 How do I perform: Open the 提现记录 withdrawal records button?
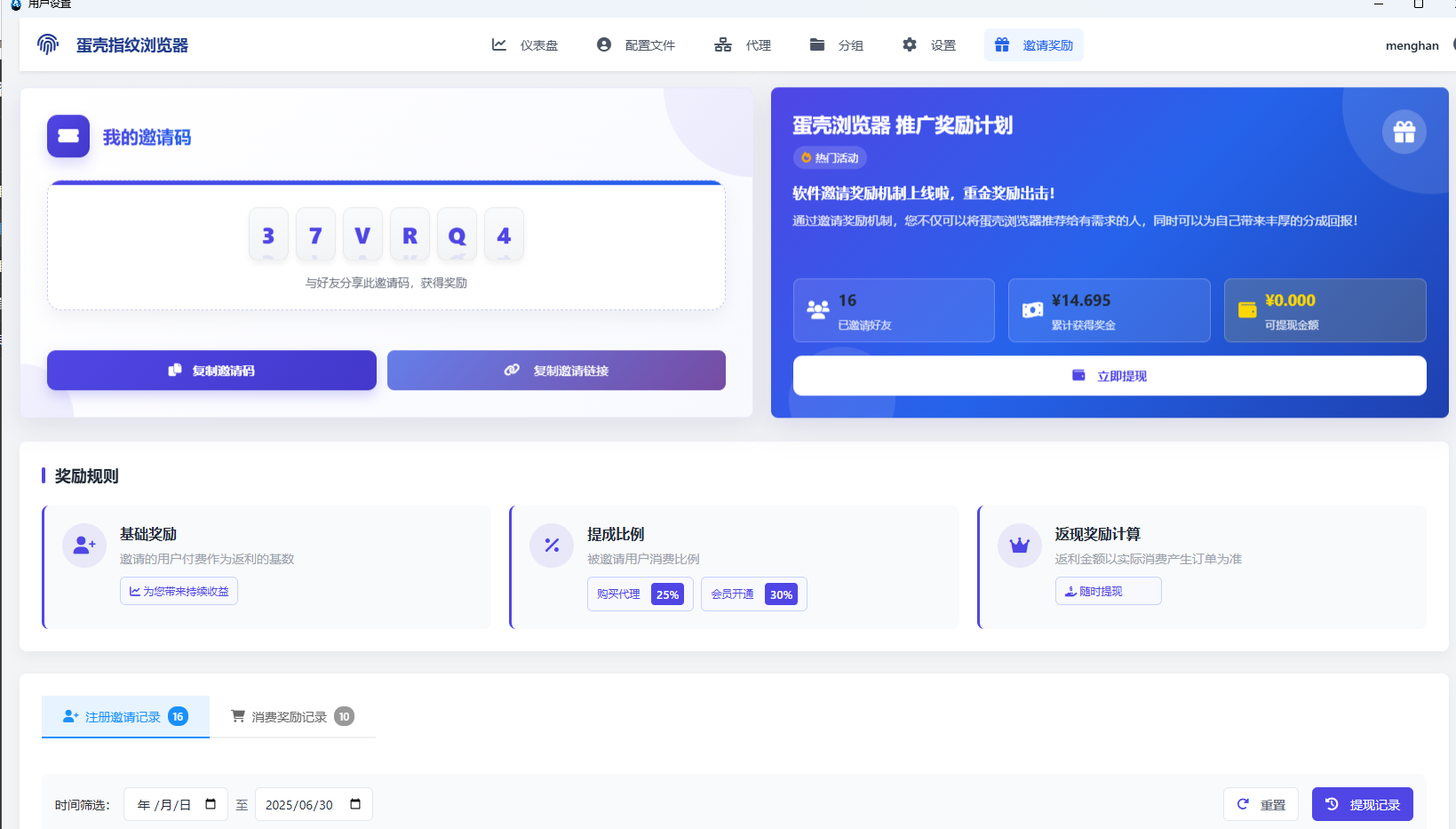pos(1362,804)
